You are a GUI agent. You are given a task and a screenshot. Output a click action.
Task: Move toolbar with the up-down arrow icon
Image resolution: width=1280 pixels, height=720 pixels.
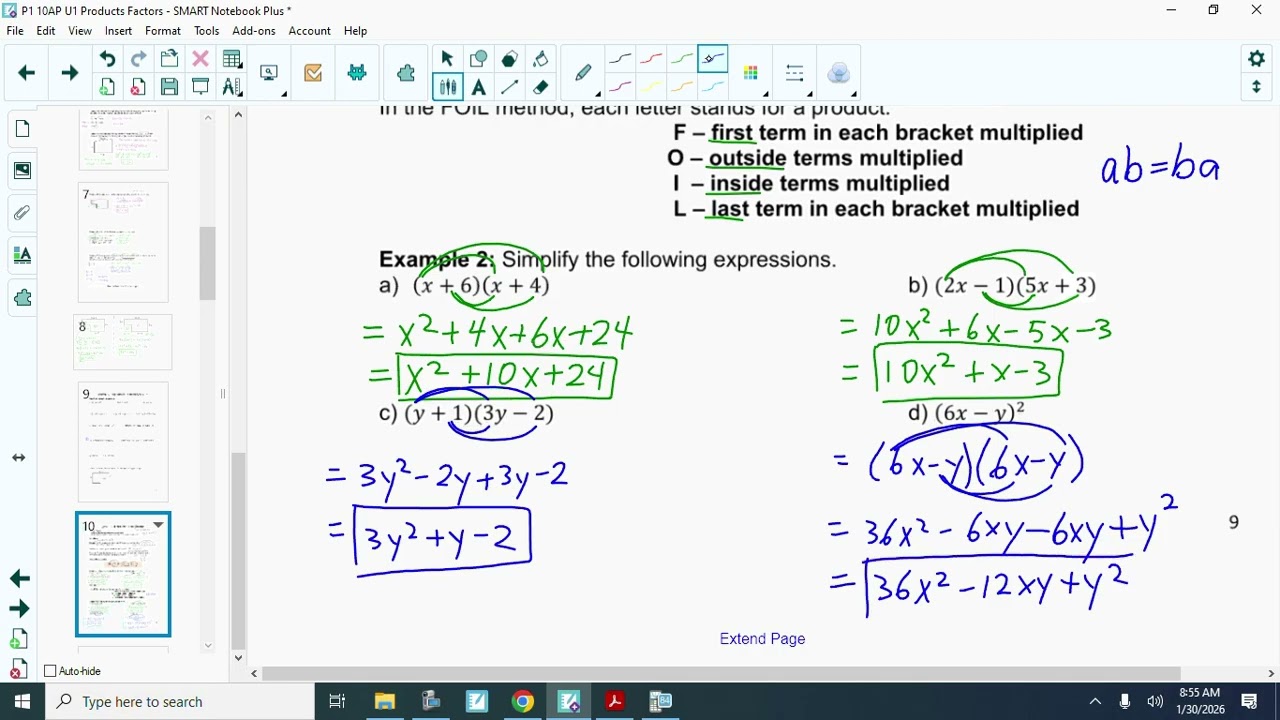[x=1256, y=87]
